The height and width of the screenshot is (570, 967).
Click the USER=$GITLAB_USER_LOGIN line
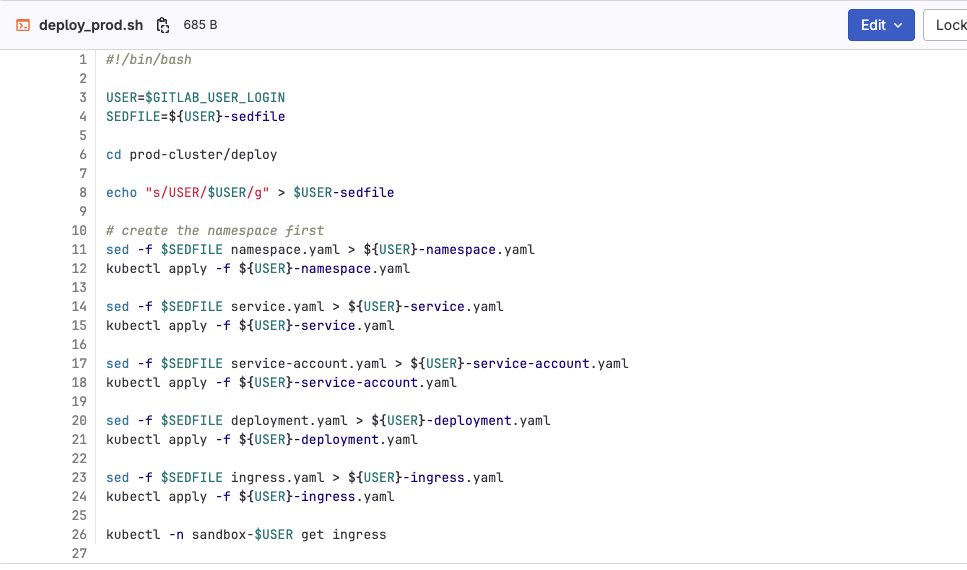tap(195, 97)
